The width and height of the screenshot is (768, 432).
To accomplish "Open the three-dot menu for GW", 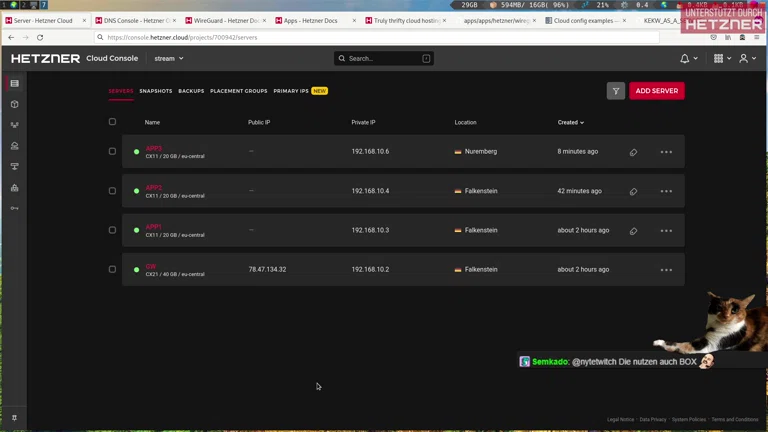I will click(666, 270).
